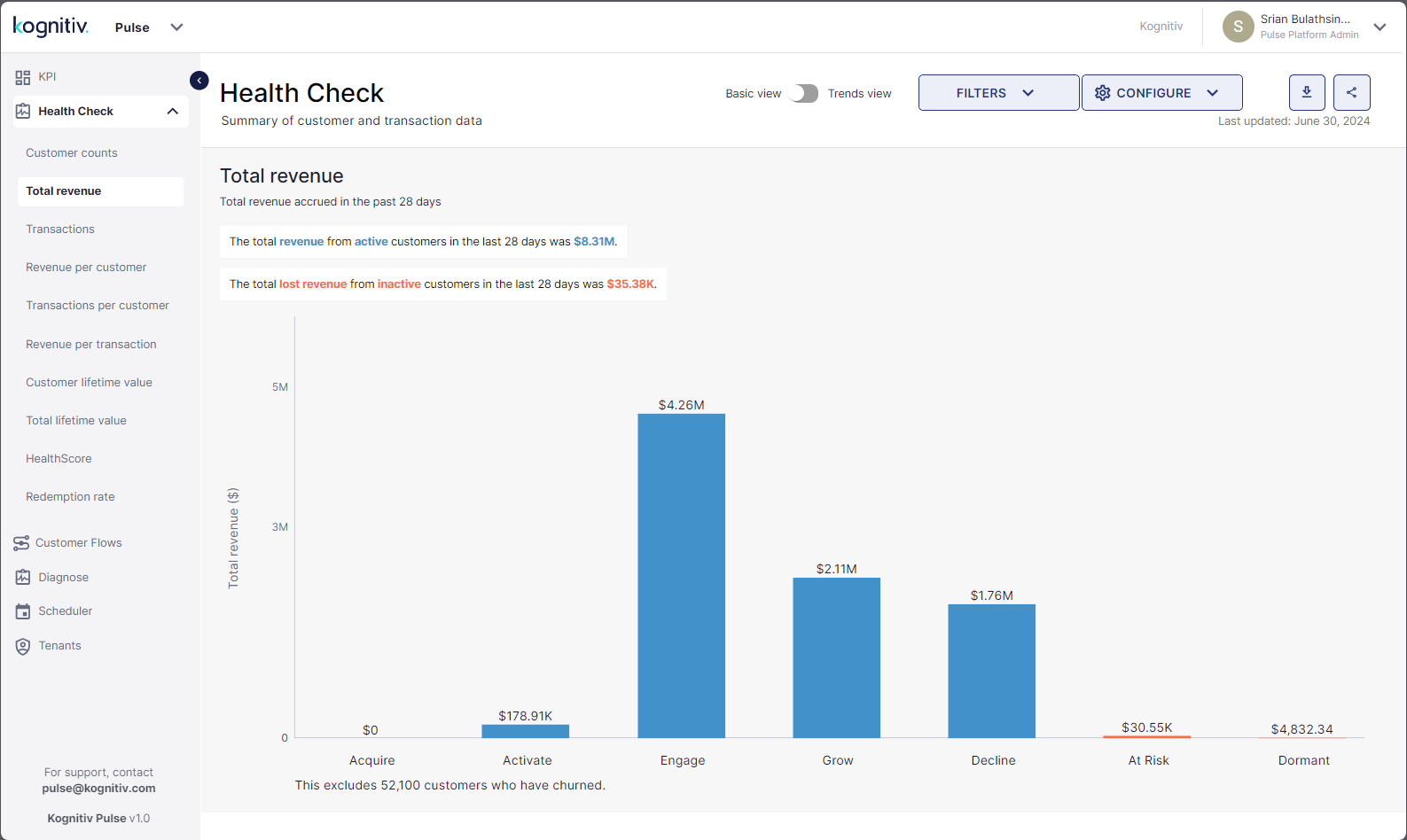This screenshot has height=840, width=1407.
Task: Click the Kognitiv Pulse v1.0 version text
Action: click(x=98, y=819)
